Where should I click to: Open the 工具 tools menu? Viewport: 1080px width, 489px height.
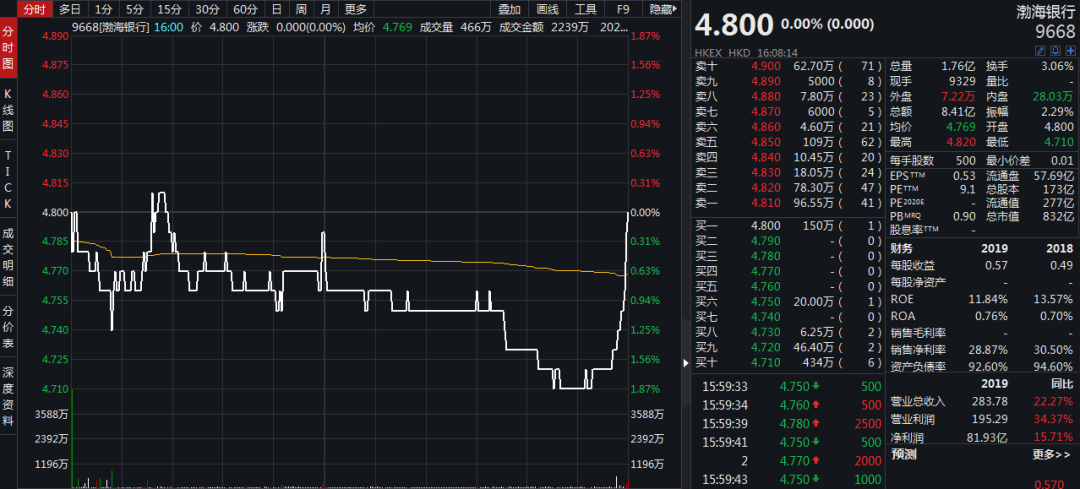click(x=586, y=9)
